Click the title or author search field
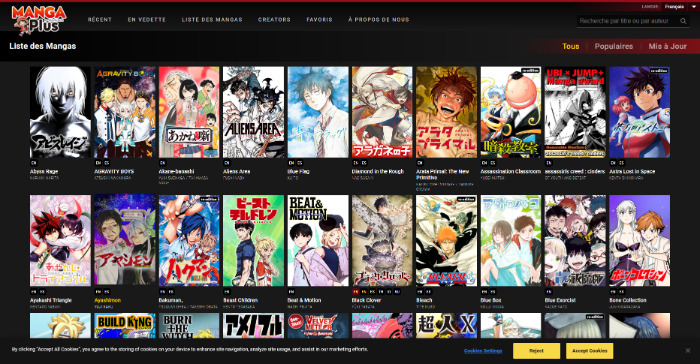 [x=628, y=21]
